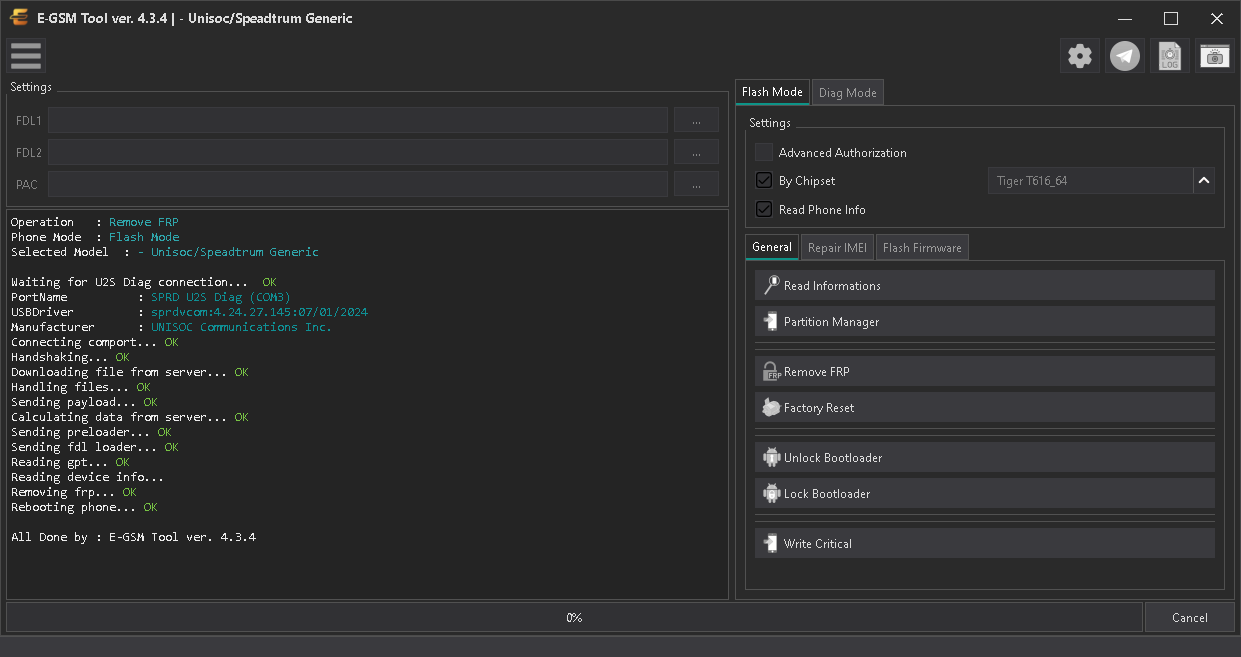Click Unlock Bootloader button
Image resolution: width=1241 pixels, height=657 pixels.
985,457
